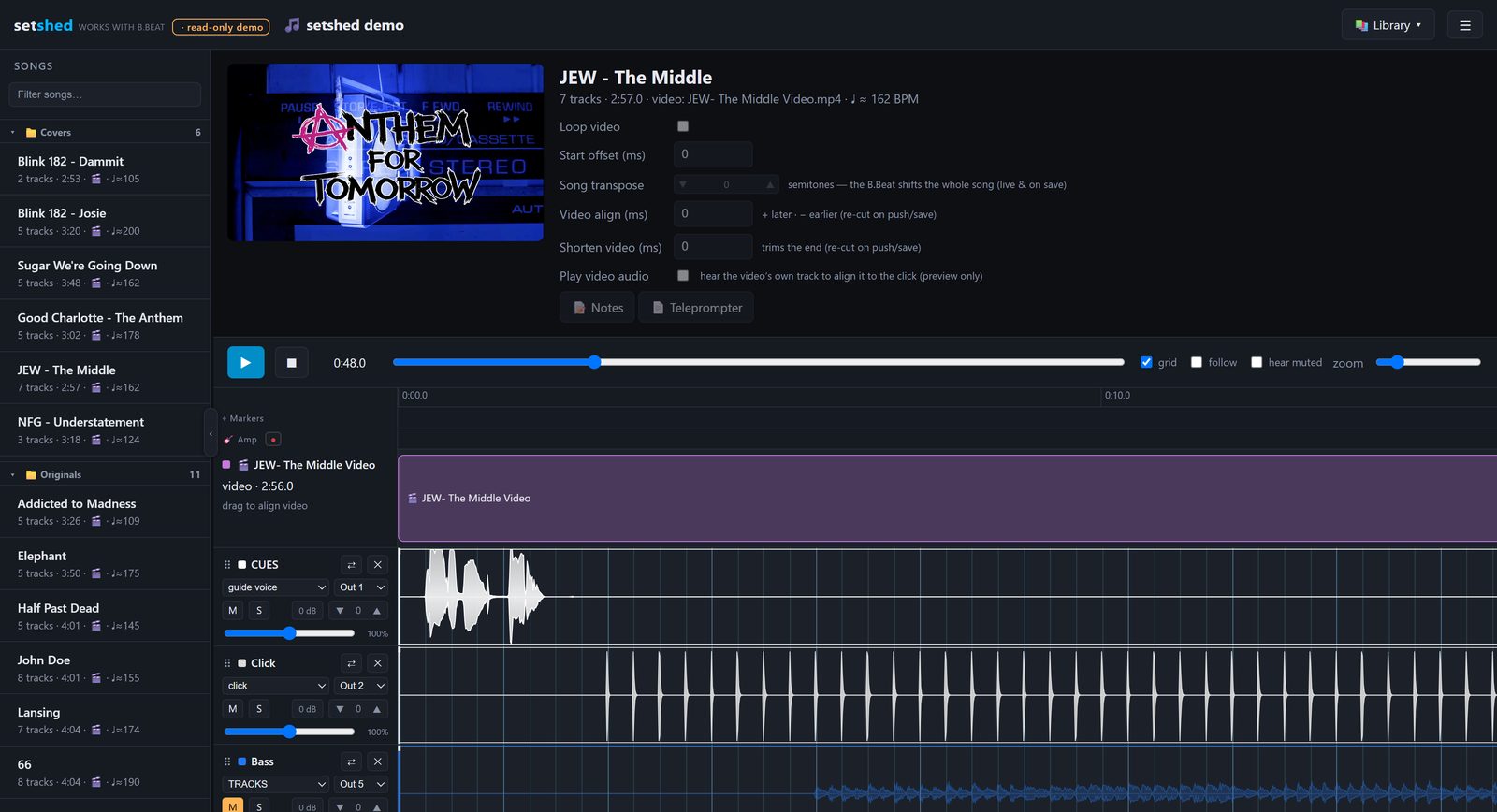Grab the drag handle of the Click track
Viewport: 1497px width, 812px height.
tap(227, 663)
